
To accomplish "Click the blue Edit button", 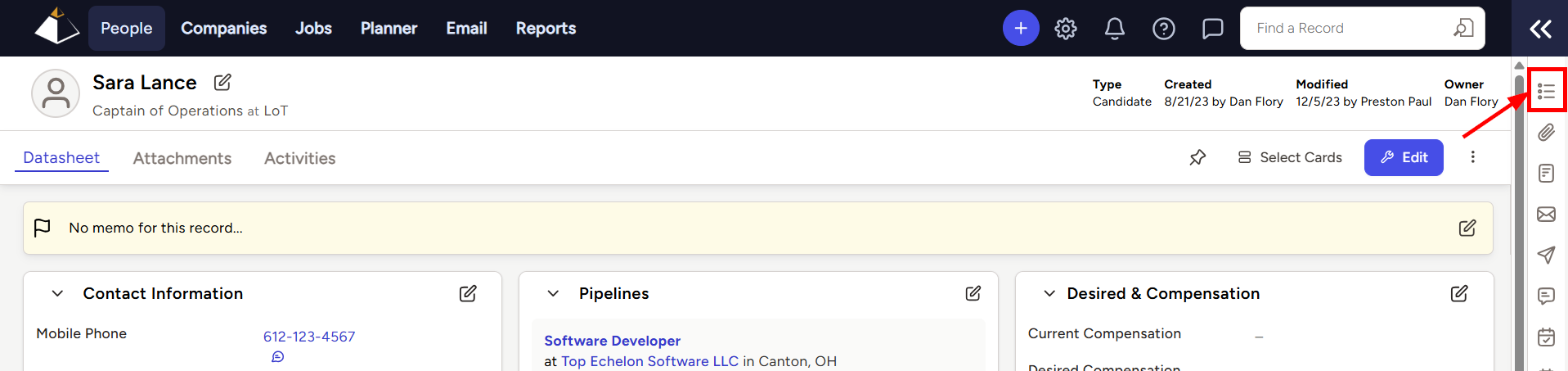I will coord(1404,157).
